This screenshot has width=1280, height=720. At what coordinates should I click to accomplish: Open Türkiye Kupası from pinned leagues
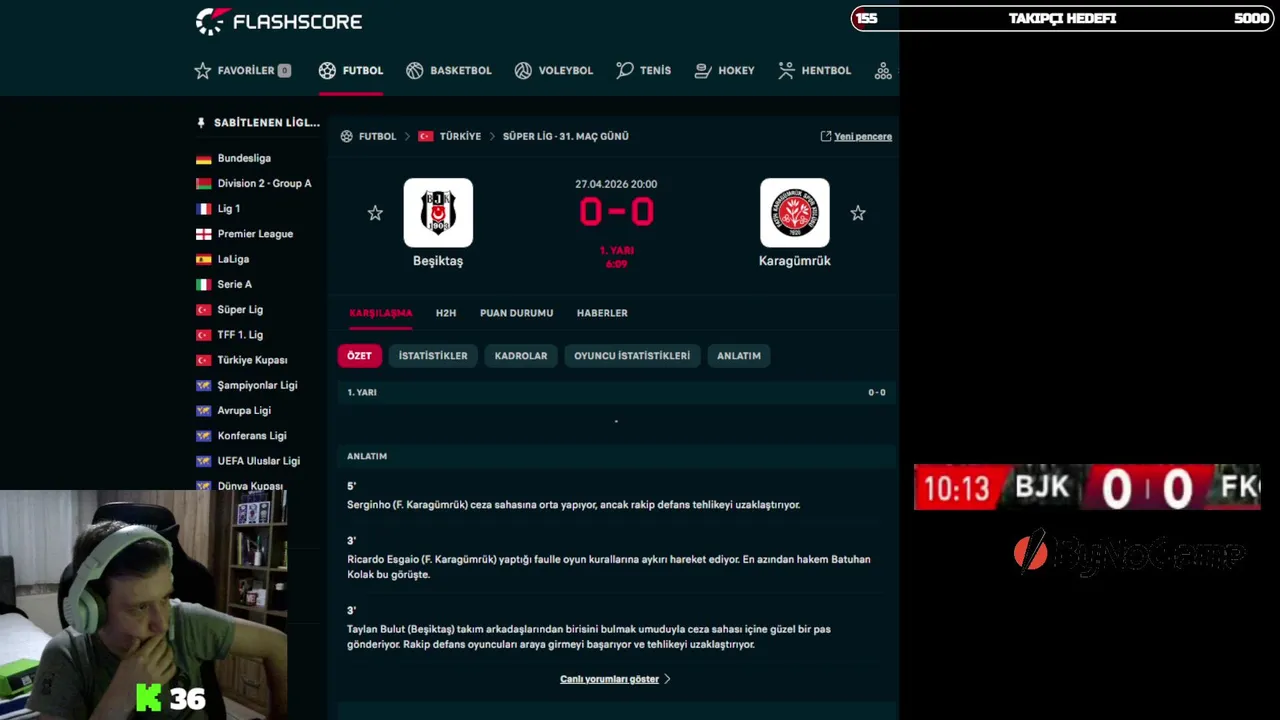(x=242, y=360)
